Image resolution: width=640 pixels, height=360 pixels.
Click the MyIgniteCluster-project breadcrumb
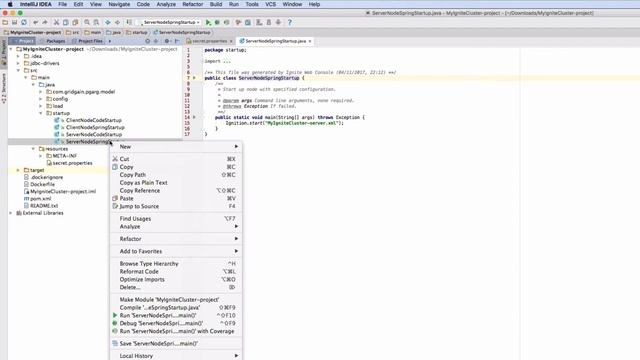pyautogui.click(x=33, y=32)
